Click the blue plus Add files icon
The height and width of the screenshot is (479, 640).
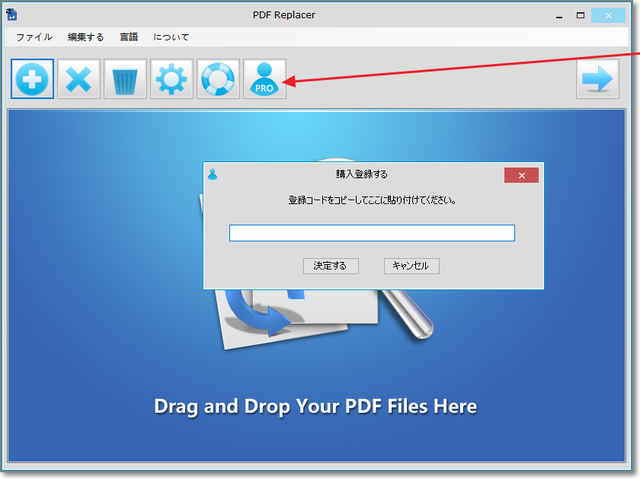click(32, 79)
